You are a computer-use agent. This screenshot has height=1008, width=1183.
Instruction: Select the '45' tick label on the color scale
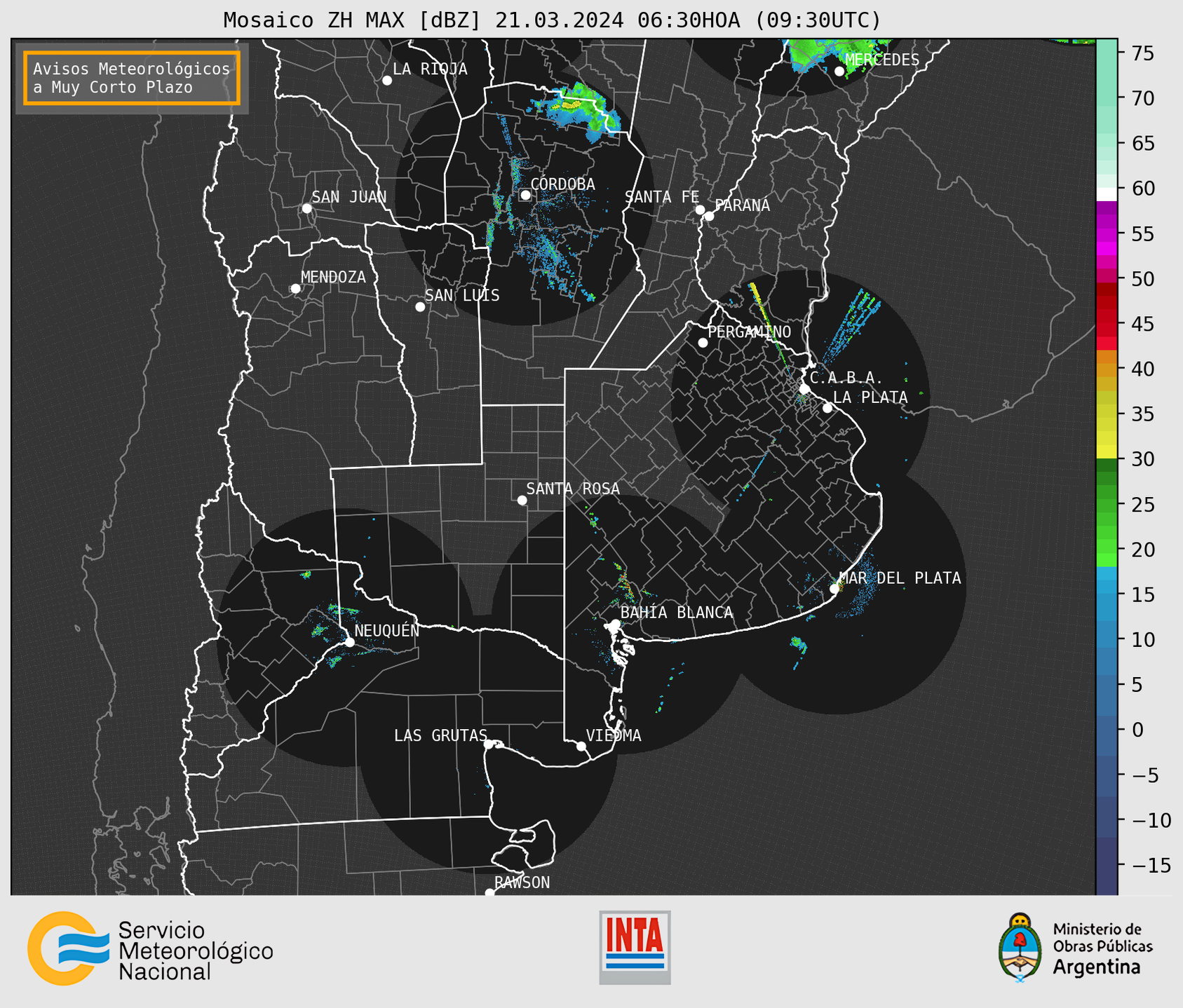pos(1143,324)
